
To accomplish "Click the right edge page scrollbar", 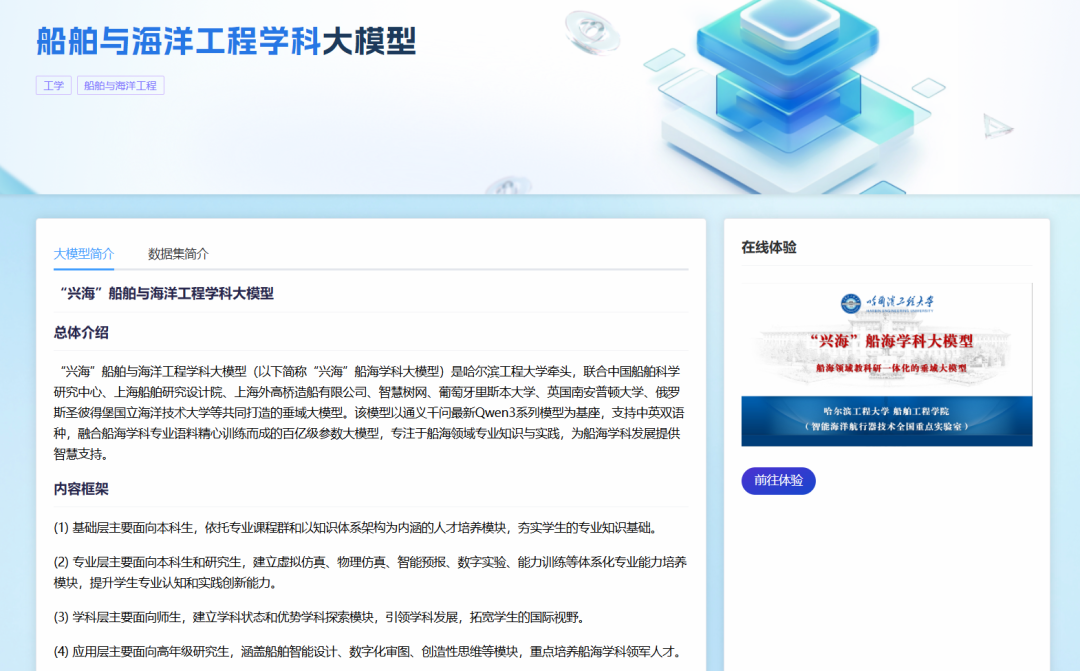I will (x=1074, y=335).
